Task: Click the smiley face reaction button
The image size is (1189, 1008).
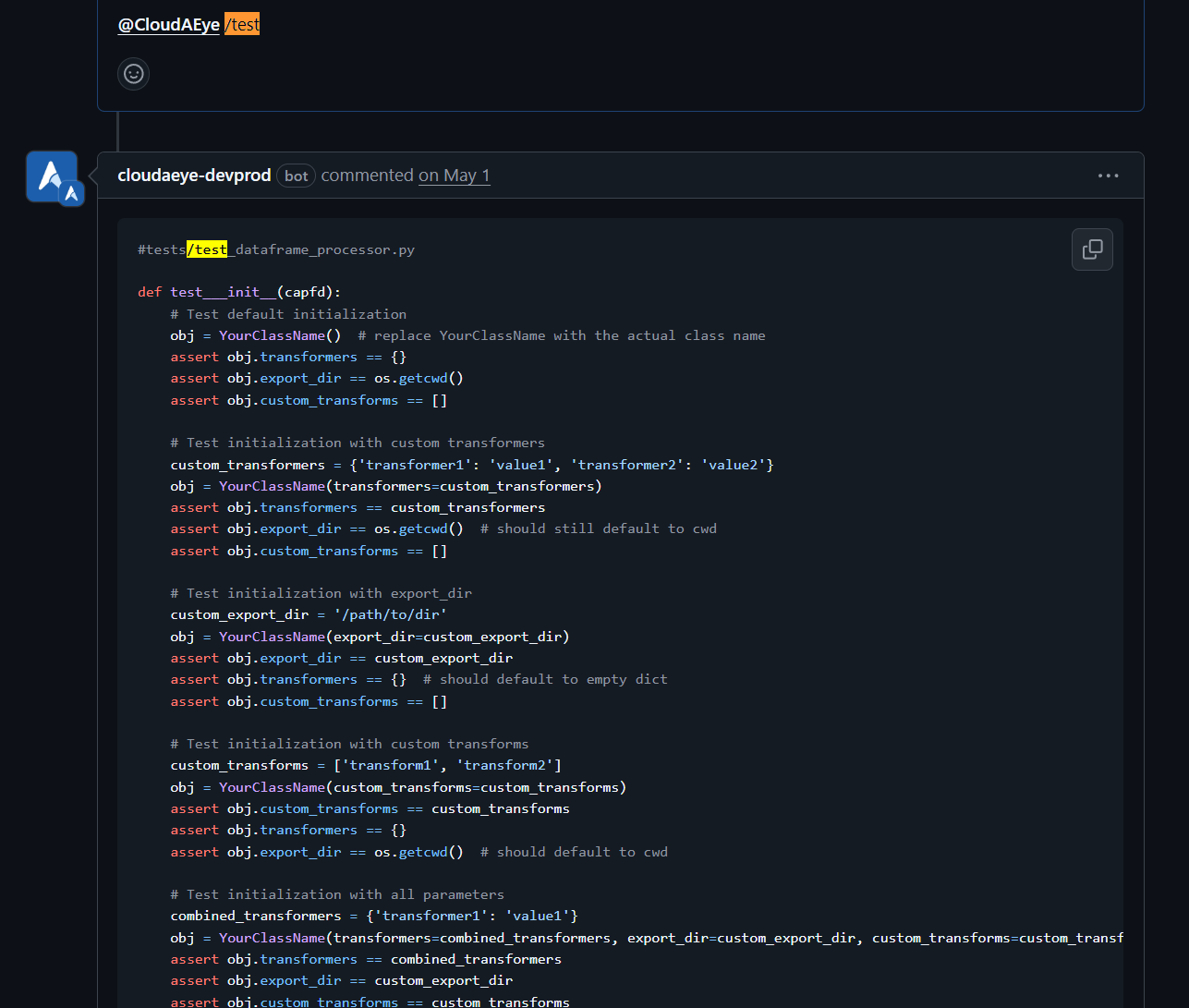Action: click(133, 74)
